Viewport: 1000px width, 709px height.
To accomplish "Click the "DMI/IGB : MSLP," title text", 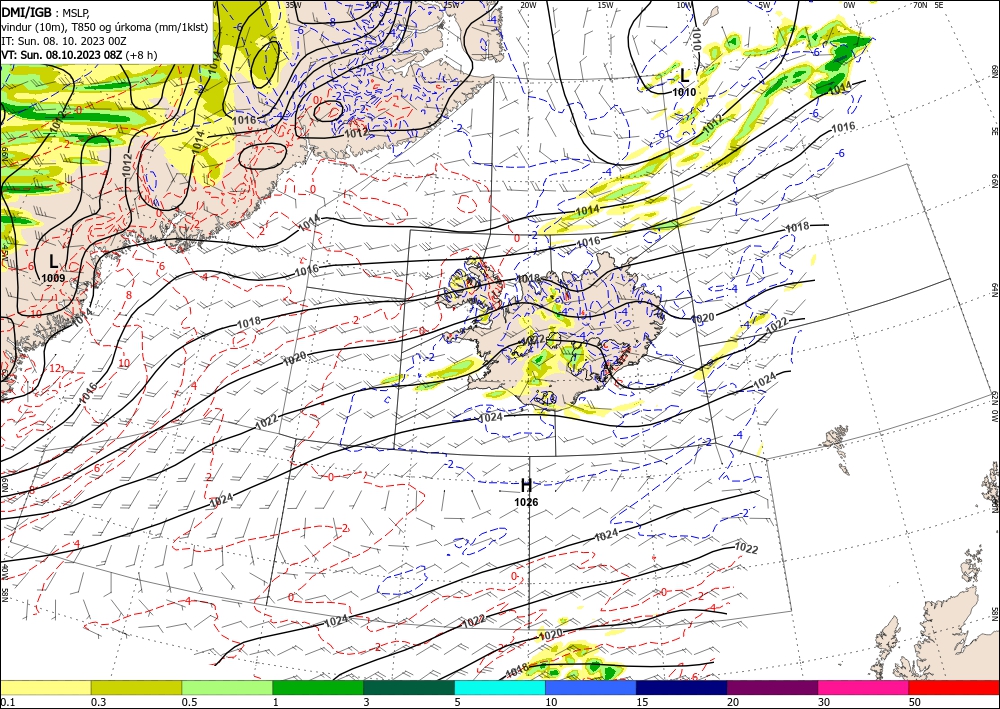I will (46, 11).
